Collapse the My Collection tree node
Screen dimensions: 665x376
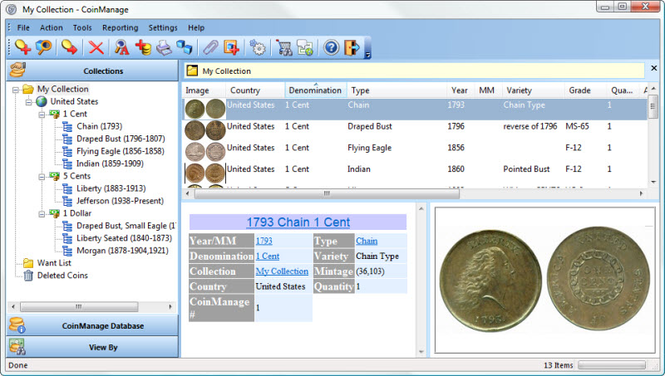(x=16, y=89)
